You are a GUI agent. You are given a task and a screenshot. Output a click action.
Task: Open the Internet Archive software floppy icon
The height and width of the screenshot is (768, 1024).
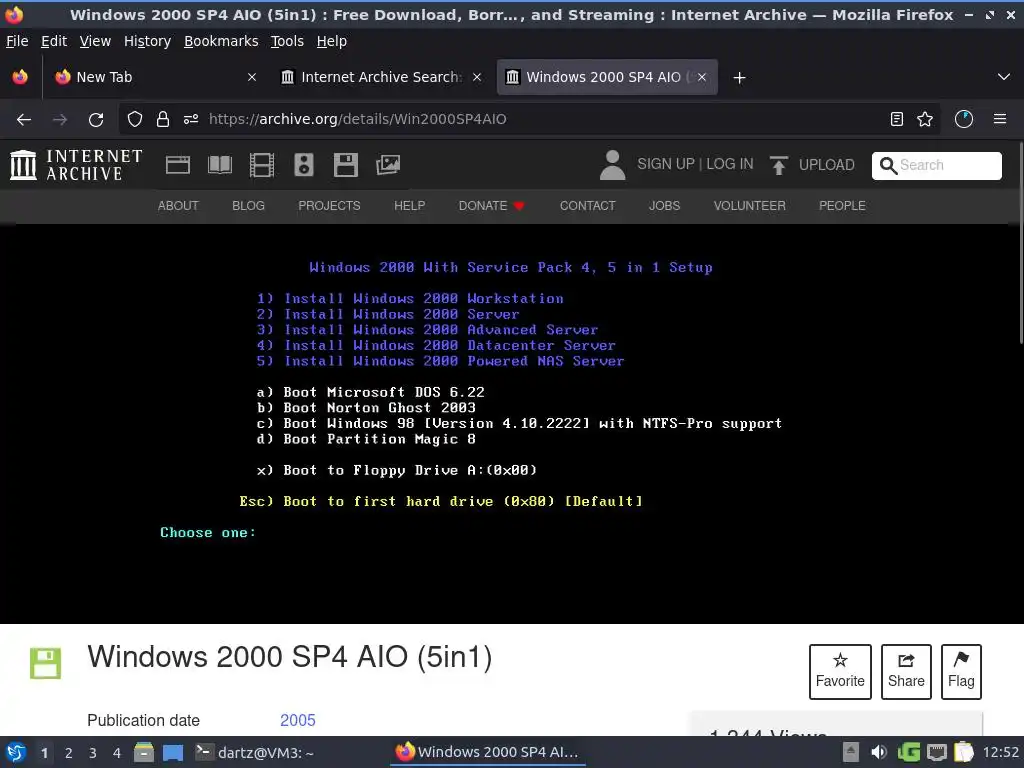point(345,165)
